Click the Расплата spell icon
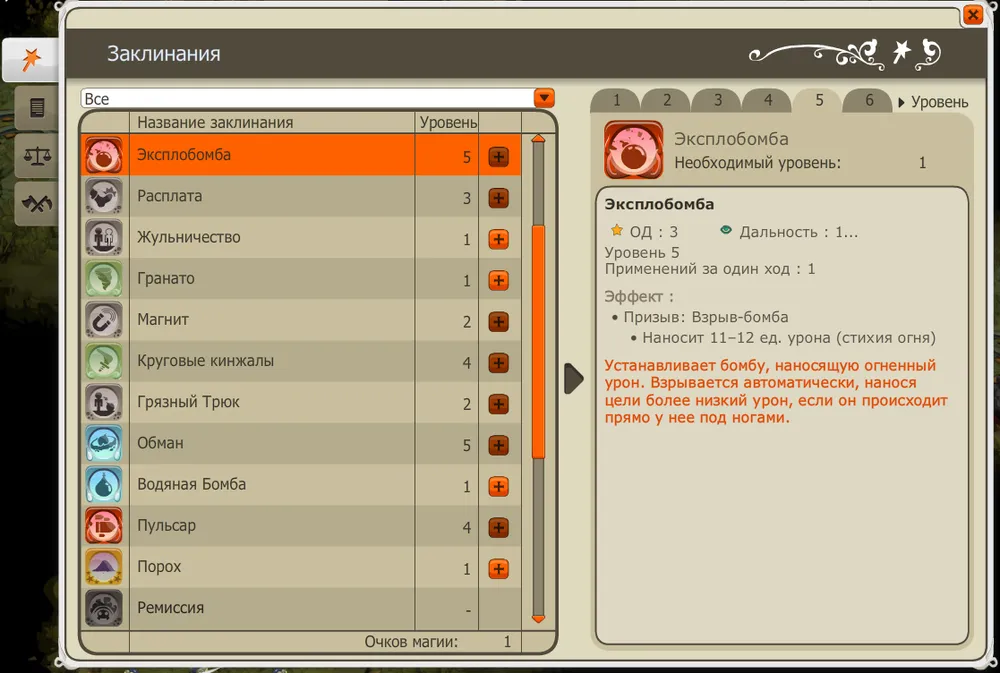The width and height of the screenshot is (1000, 673). (104, 196)
